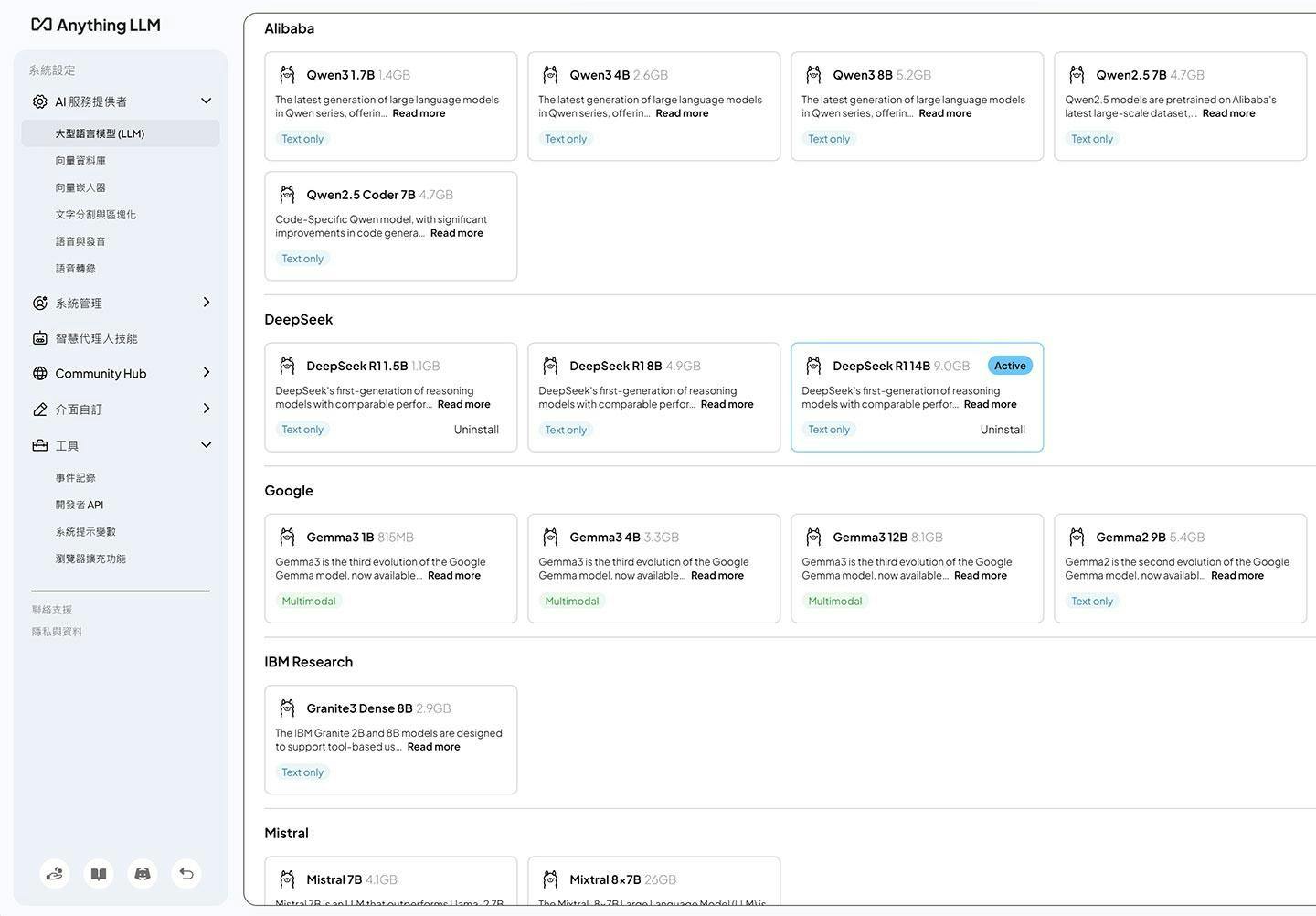
Task: Expand the 系統管理 section chevron
Action: 206,303
